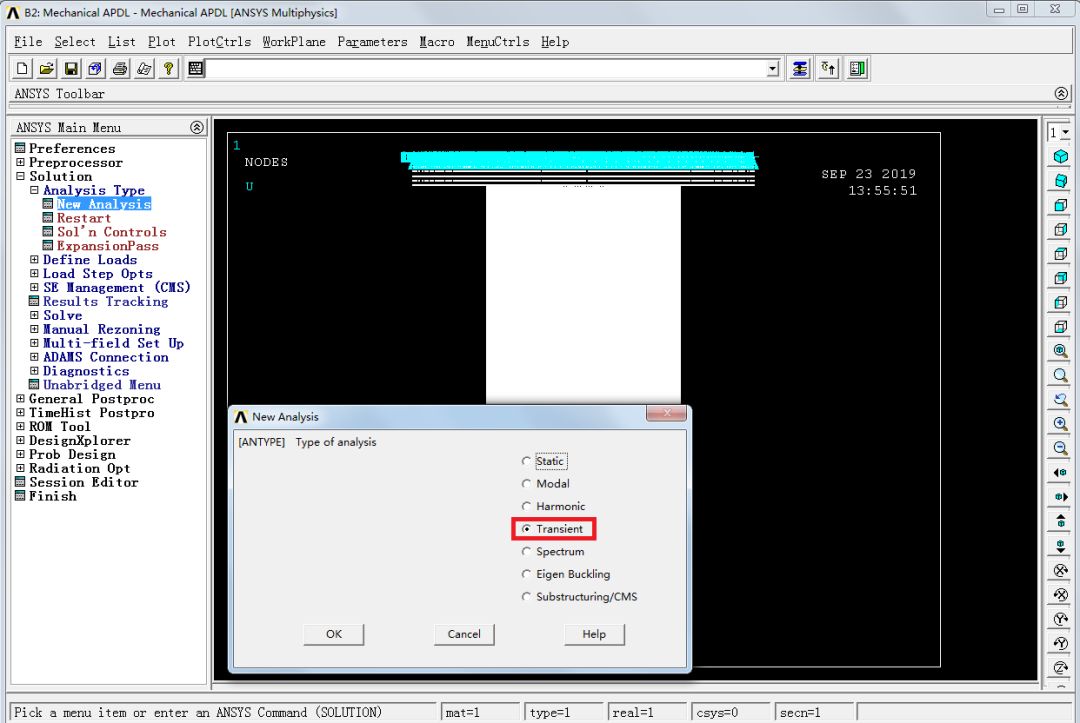Collapse the ANSYS Main Menu chevron
The height and width of the screenshot is (723, 1080).
(x=197, y=127)
